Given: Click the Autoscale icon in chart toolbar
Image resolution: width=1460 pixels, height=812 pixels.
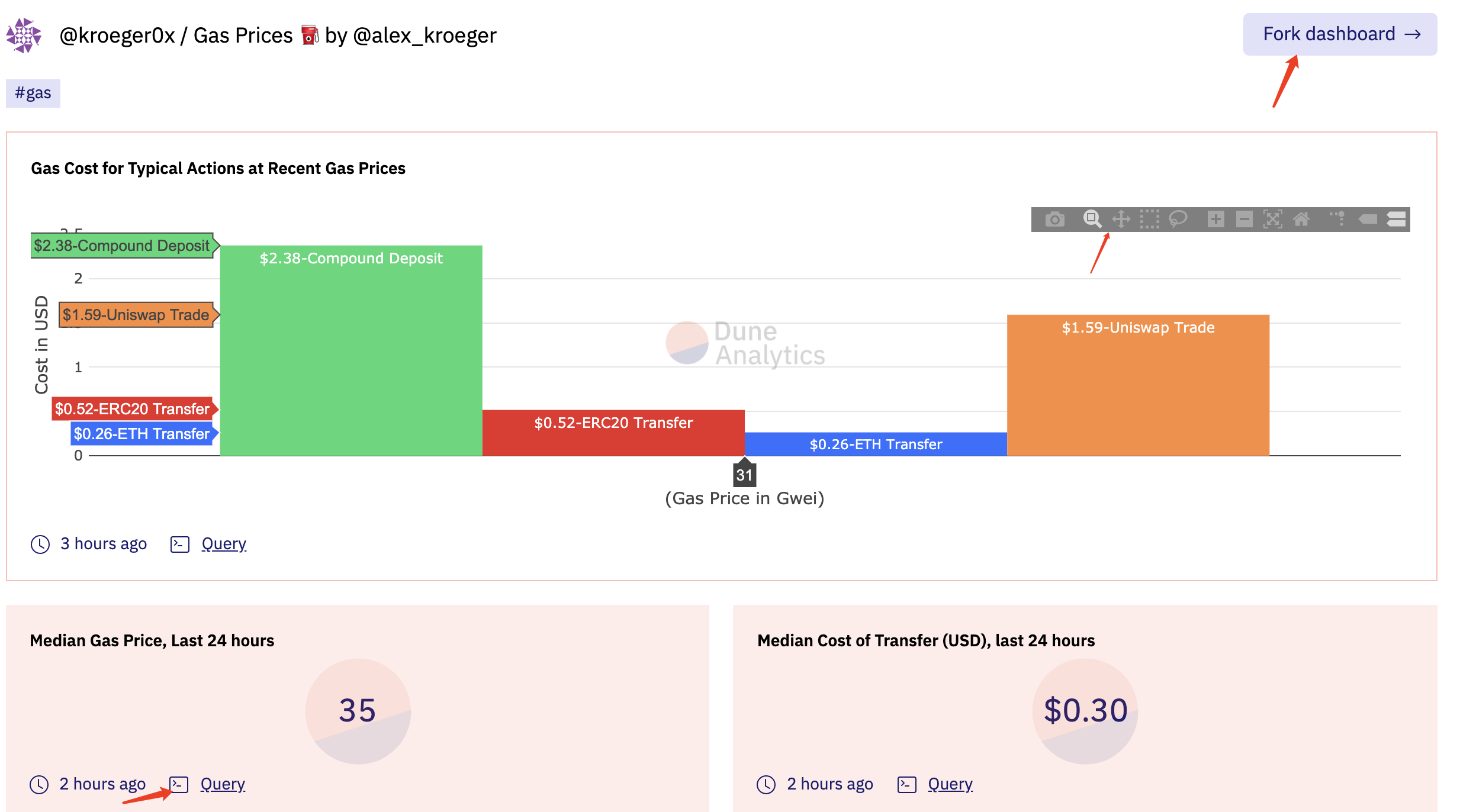Looking at the screenshot, I should [1272, 220].
